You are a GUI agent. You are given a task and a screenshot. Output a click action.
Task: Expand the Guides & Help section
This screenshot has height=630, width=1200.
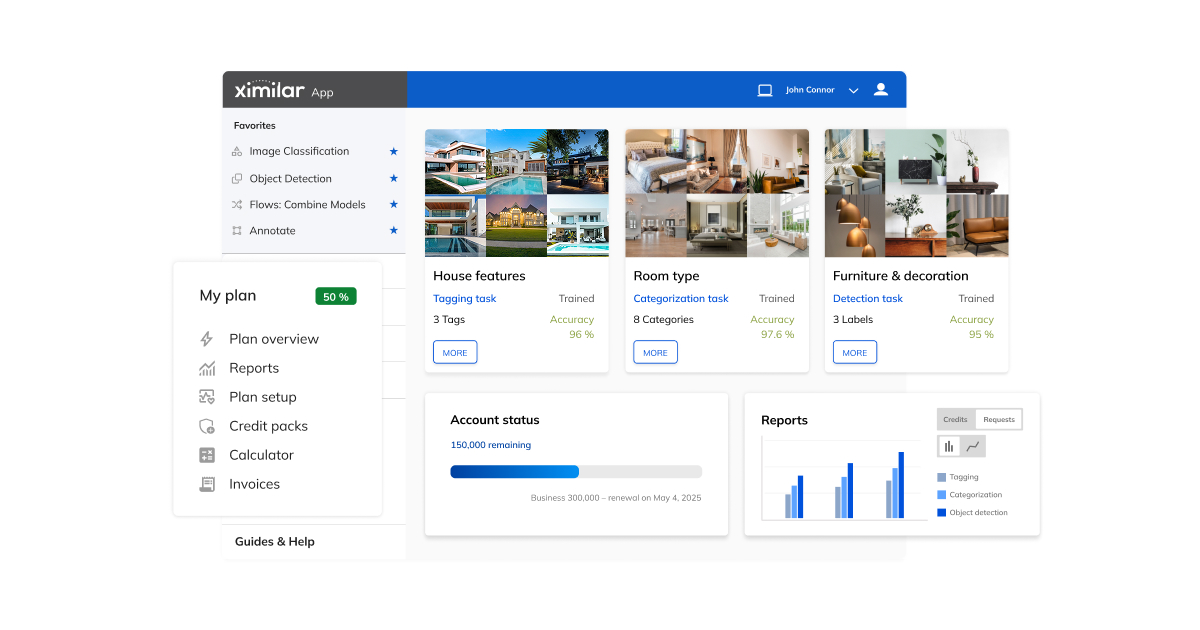[275, 542]
